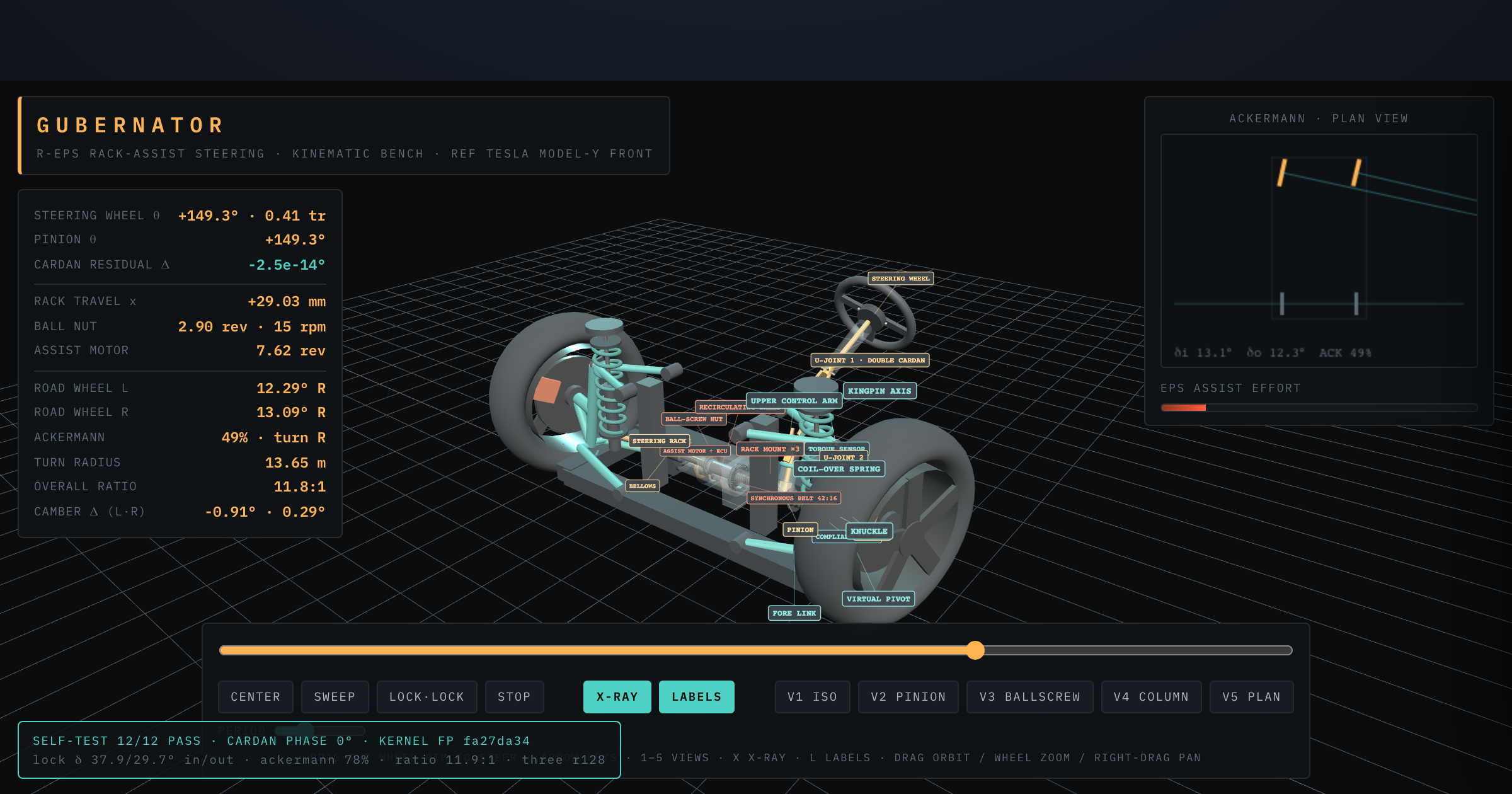1512x794 pixels.
Task: Click ROAD WHEEL R value '13.09° R'
Action: (x=291, y=412)
